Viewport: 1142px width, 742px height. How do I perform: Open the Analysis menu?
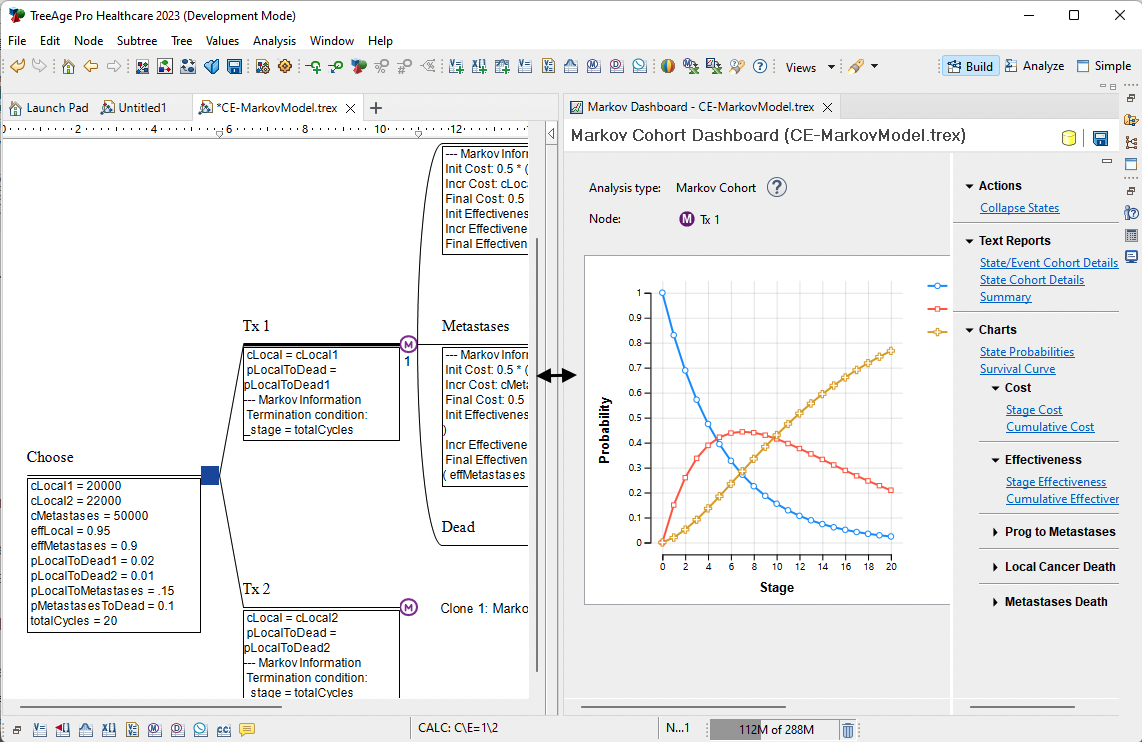coord(274,41)
